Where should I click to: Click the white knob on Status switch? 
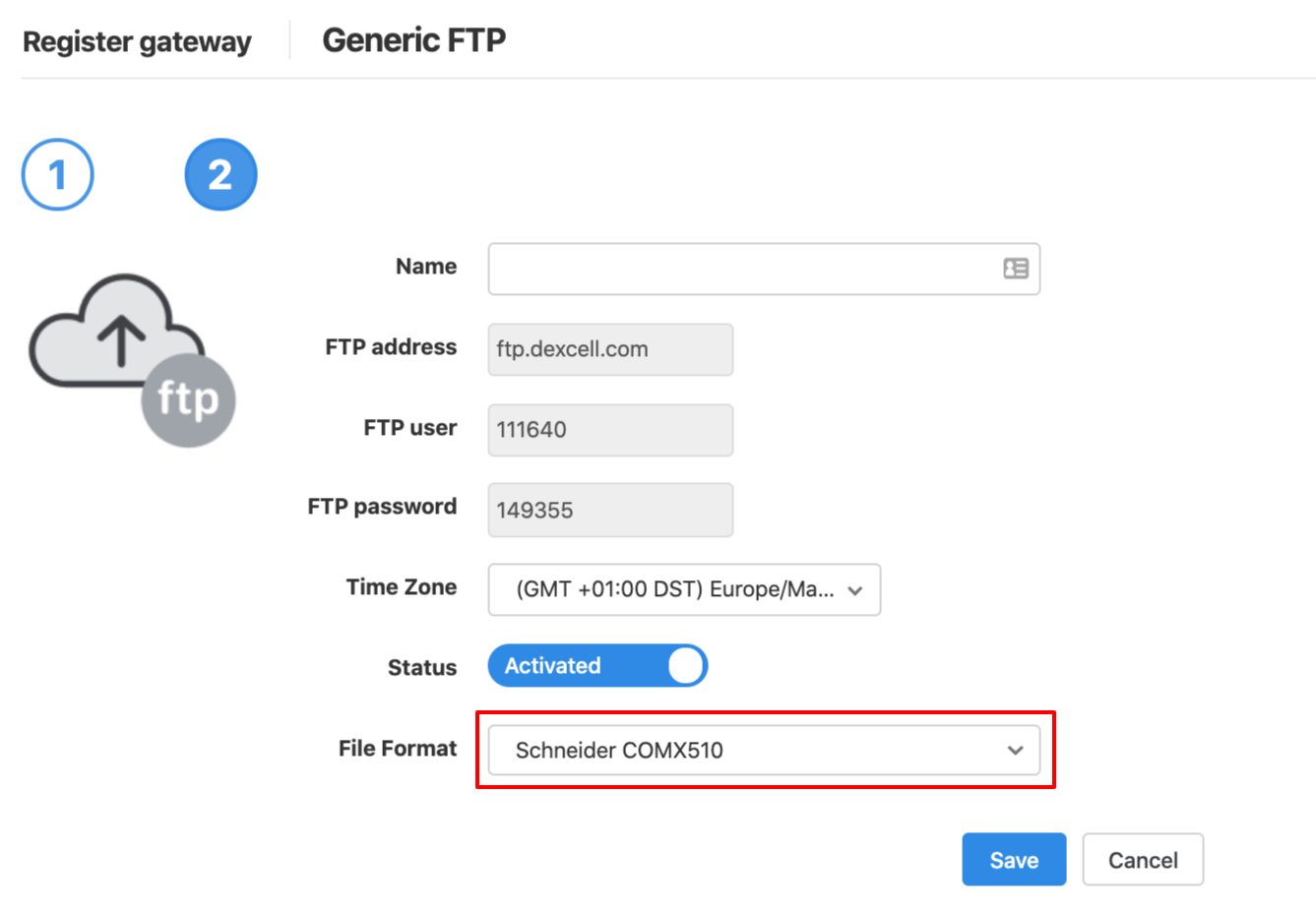pyautogui.click(x=686, y=666)
